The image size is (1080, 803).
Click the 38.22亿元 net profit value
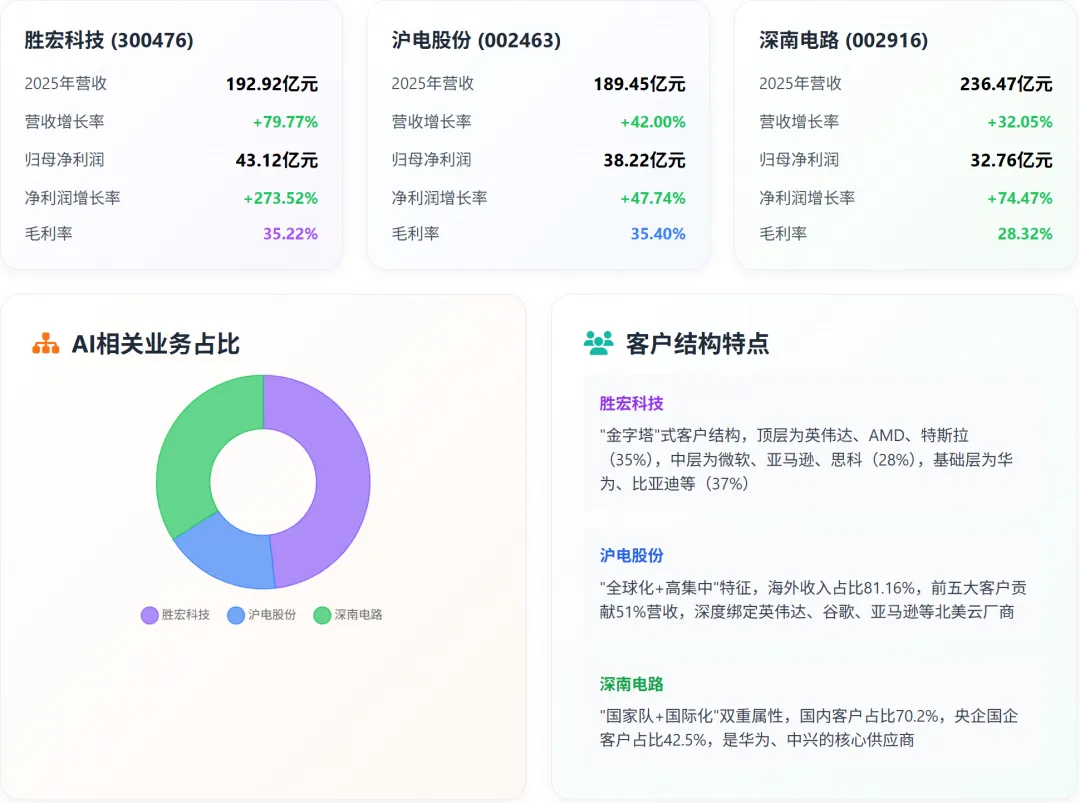coord(645,160)
